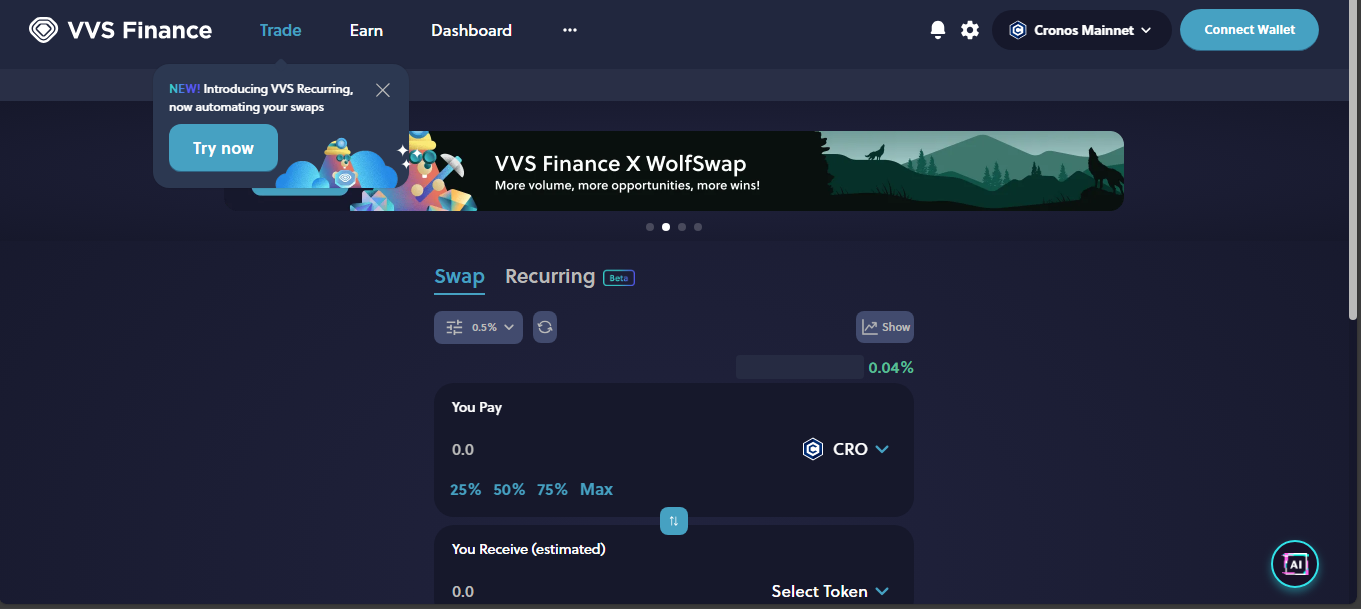Open the CRO token selector
This screenshot has width=1361, height=609.
pos(846,449)
